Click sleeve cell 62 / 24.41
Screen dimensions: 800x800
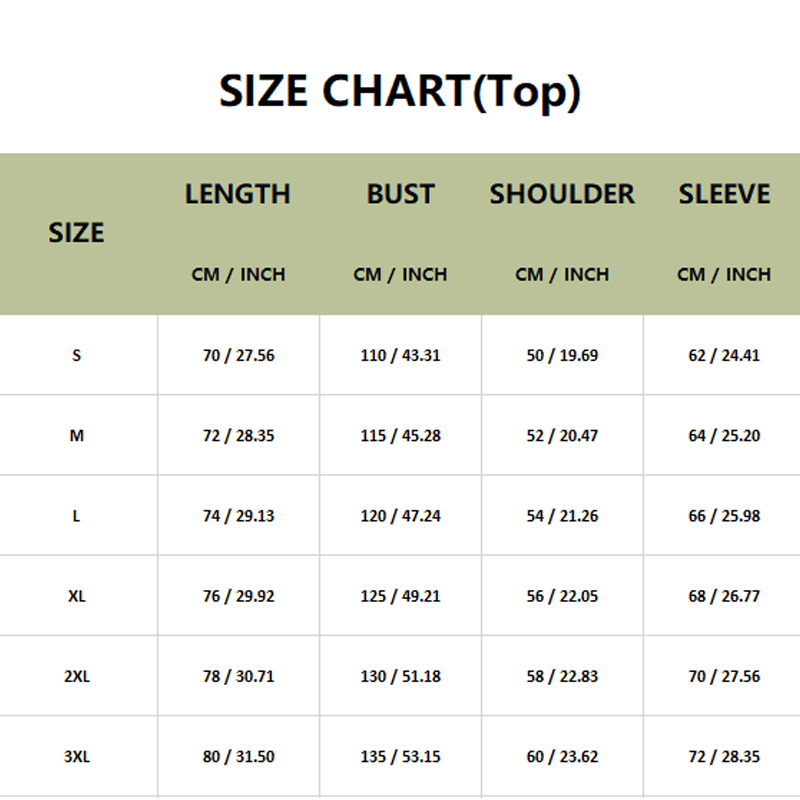[x=724, y=355]
